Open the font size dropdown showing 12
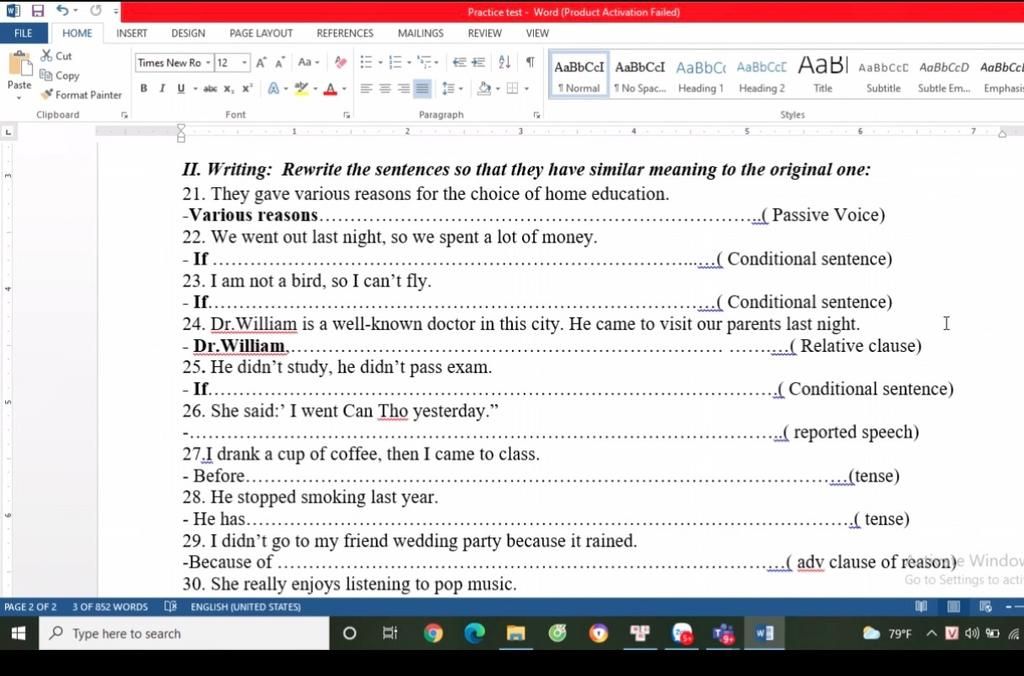This screenshot has height=676, width=1024. tap(244, 63)
